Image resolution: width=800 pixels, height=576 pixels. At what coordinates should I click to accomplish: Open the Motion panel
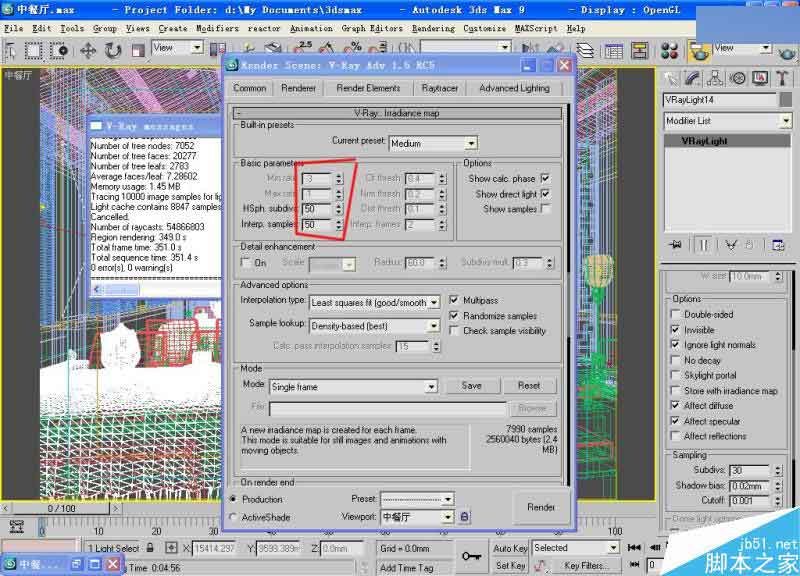pyautogui.click(x=739, y=76)
